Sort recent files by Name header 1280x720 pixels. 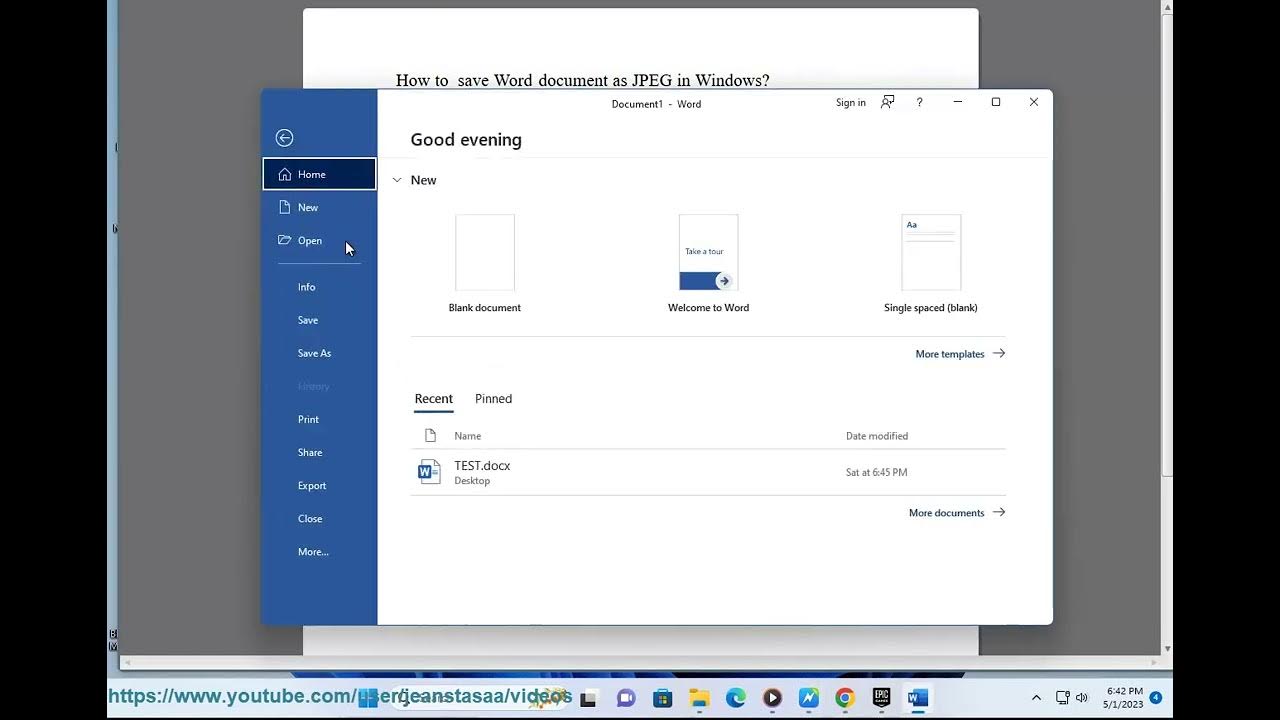(467, 436)
